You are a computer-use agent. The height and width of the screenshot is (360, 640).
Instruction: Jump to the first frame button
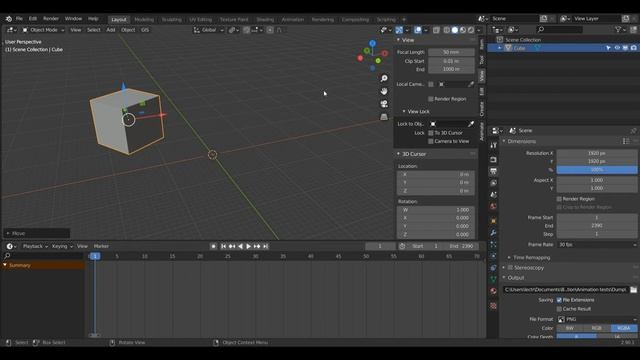[x=223, y=246]
